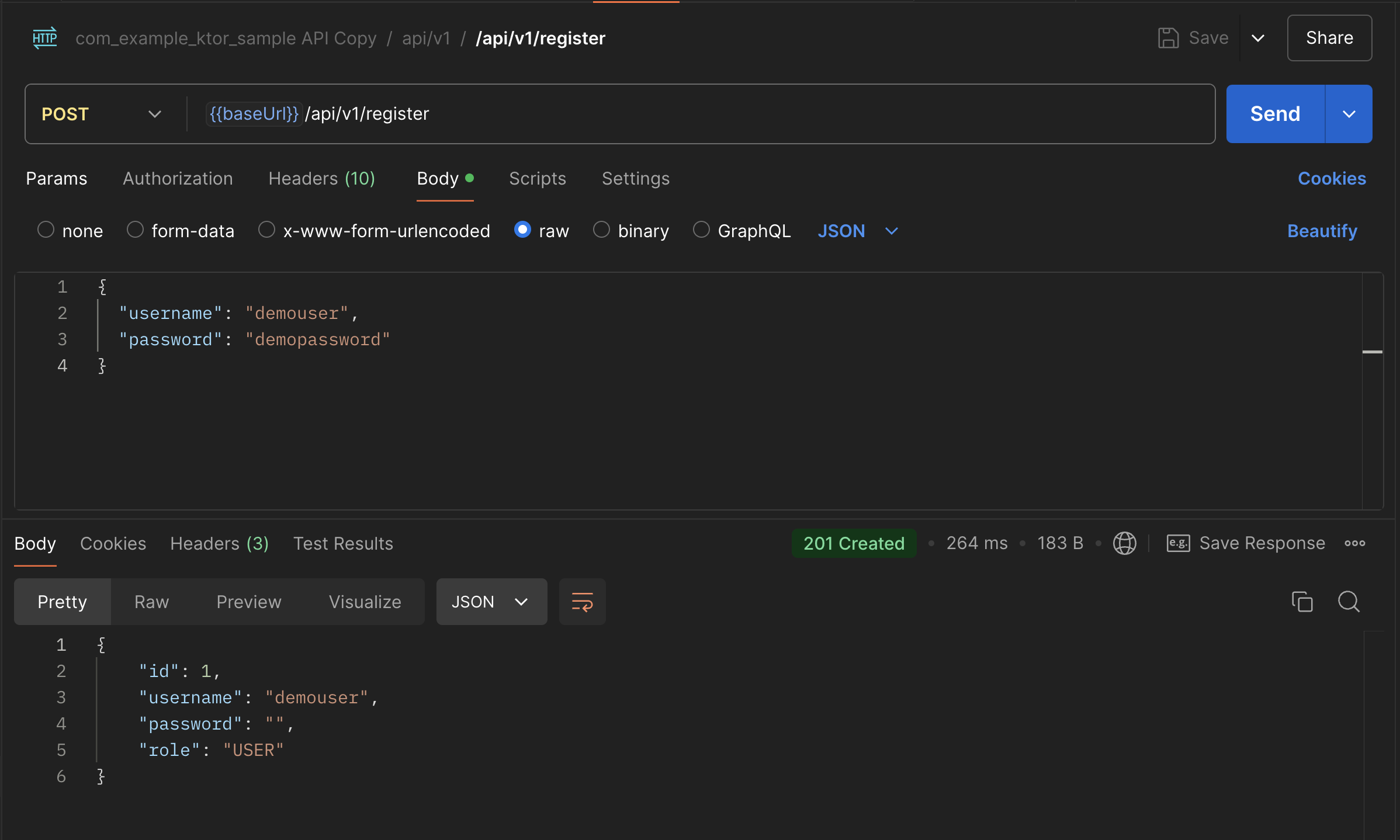Click the HTTP request type icon

pos(45,38)
